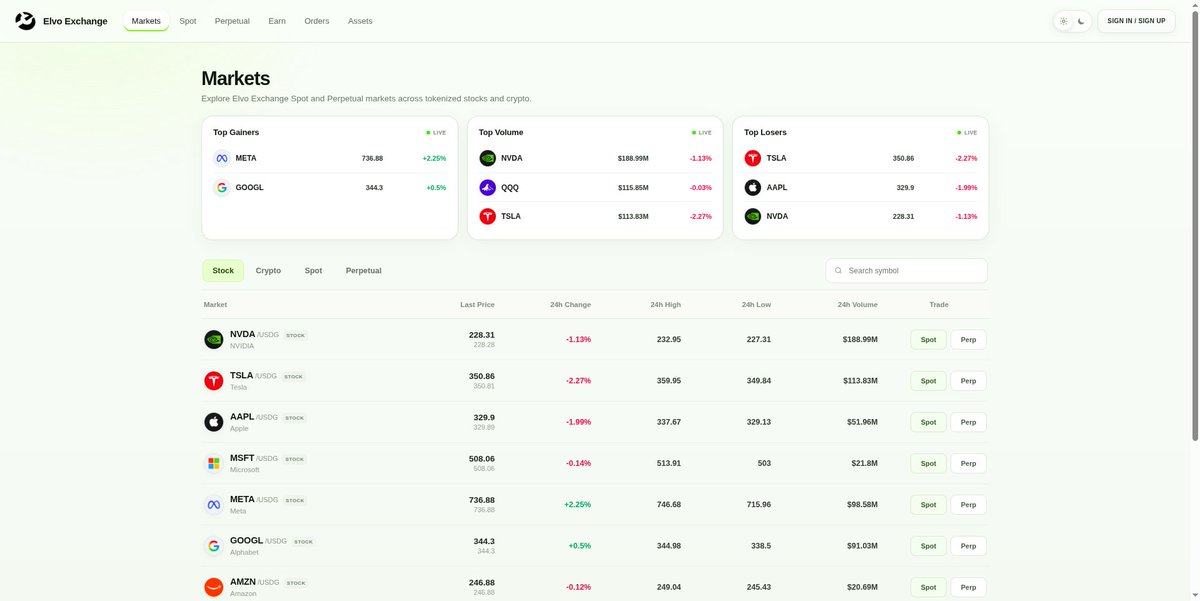Click Spot button for MSFT row
Screen dimensions: 1200x601
point(928,463)
